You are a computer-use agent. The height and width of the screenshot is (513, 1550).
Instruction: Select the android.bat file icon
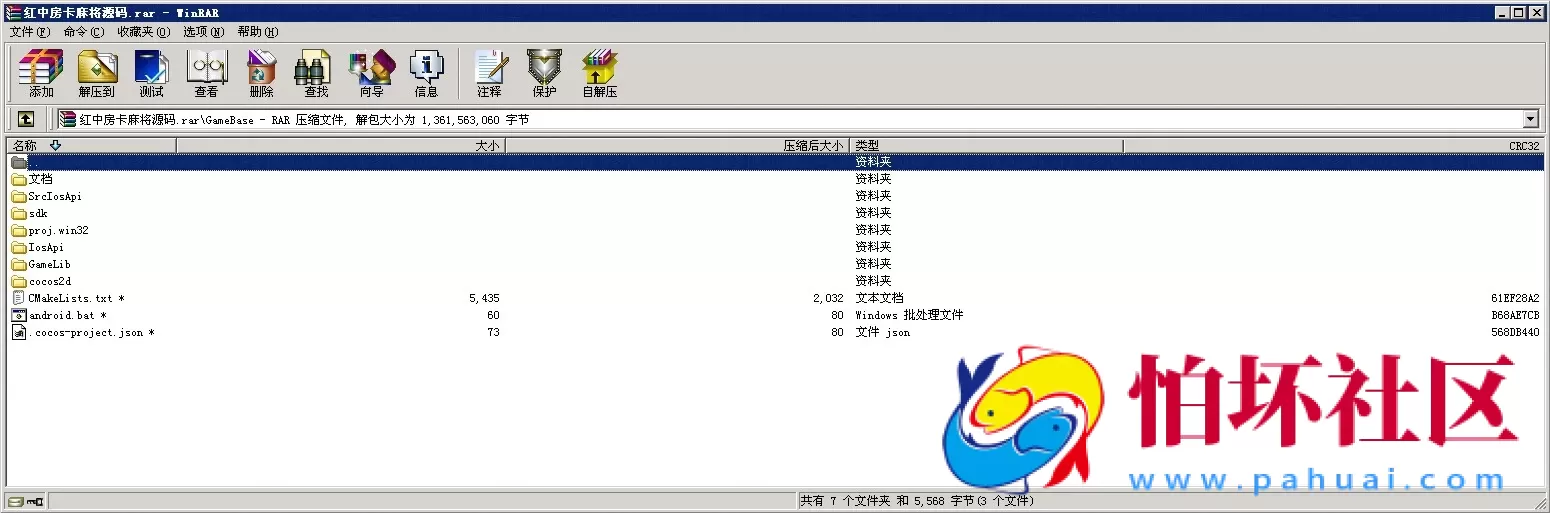coord(19,315)
